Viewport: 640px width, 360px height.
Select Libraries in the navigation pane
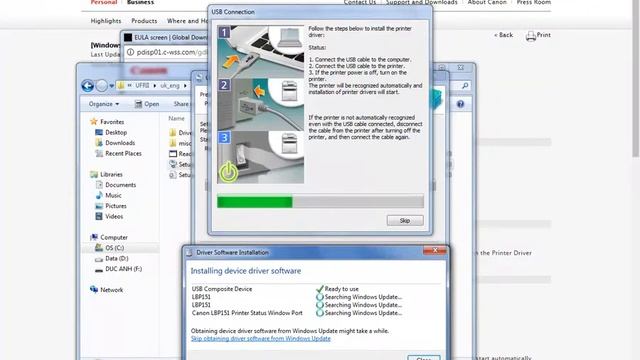tap(106, 174)
